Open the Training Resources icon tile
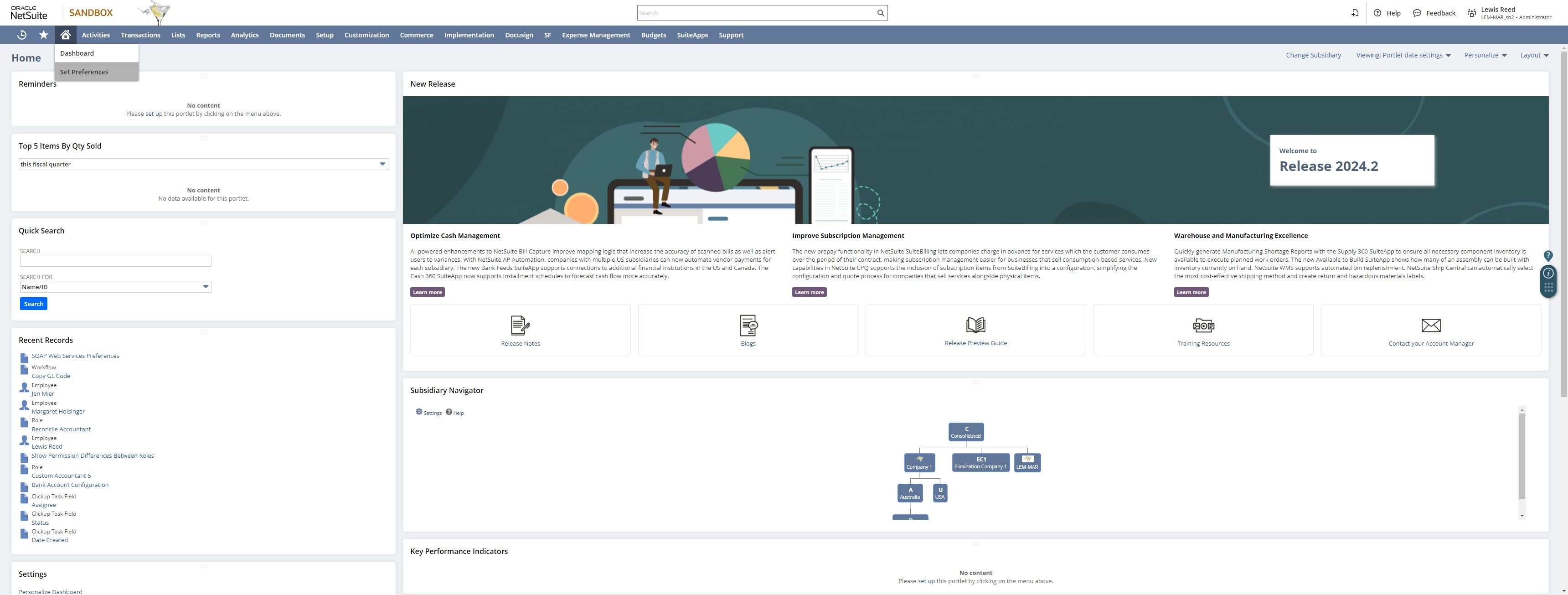 (1203, 325)
